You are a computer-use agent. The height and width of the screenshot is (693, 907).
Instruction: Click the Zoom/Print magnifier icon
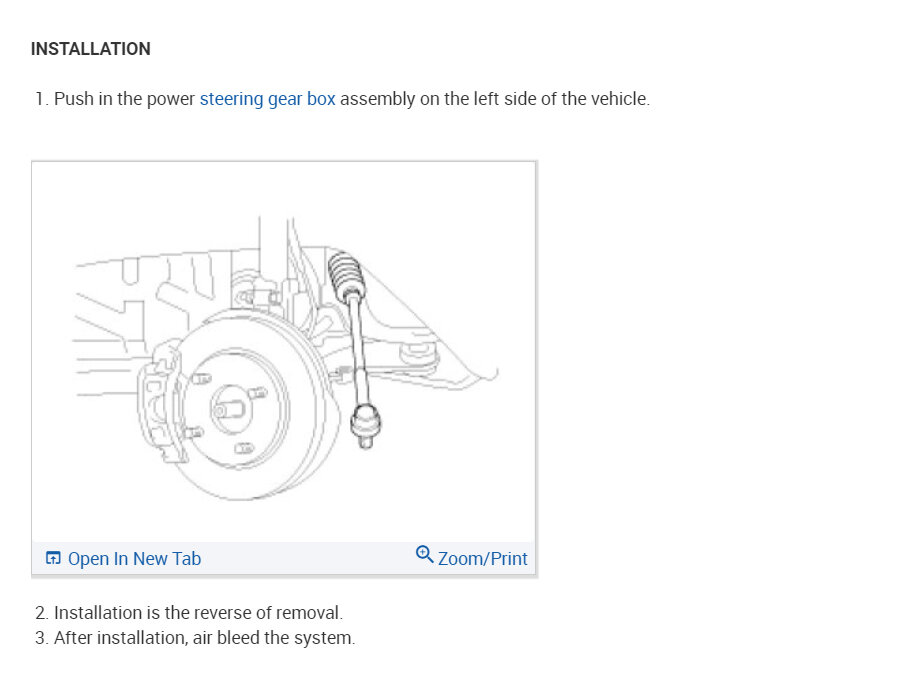[x=424, y=556]
